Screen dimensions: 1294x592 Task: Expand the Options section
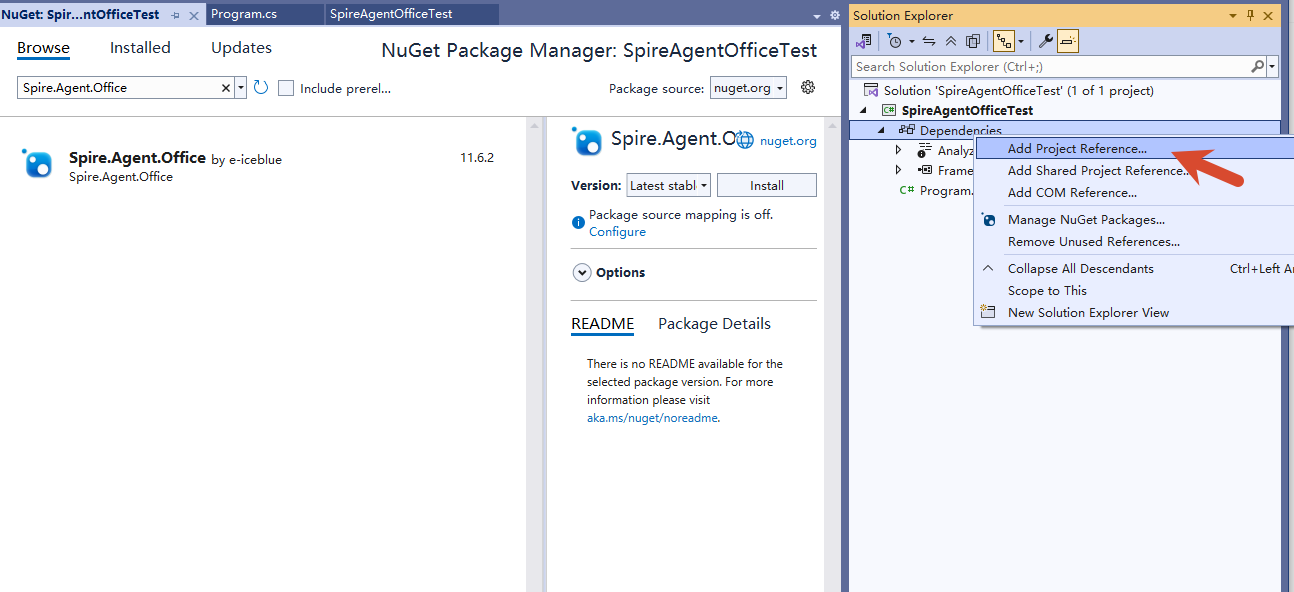point(581,272)
